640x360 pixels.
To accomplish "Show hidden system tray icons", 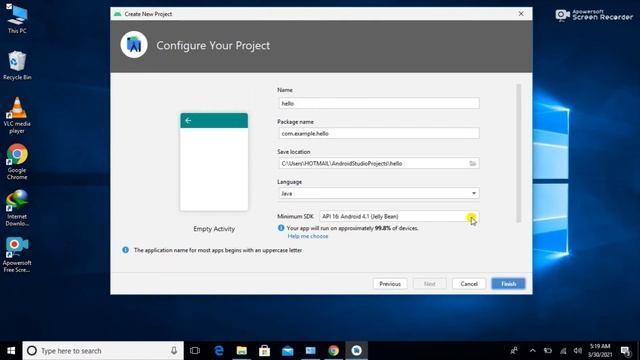I will coord(533,351).
